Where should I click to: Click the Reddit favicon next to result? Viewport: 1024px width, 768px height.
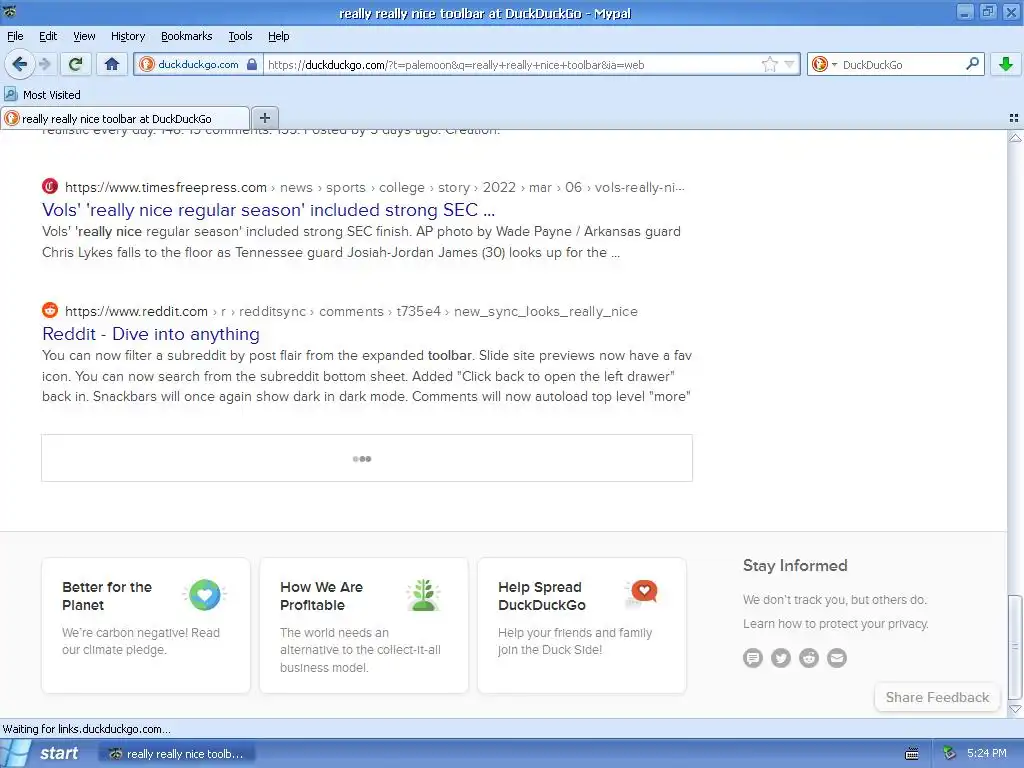pos(50,310)
